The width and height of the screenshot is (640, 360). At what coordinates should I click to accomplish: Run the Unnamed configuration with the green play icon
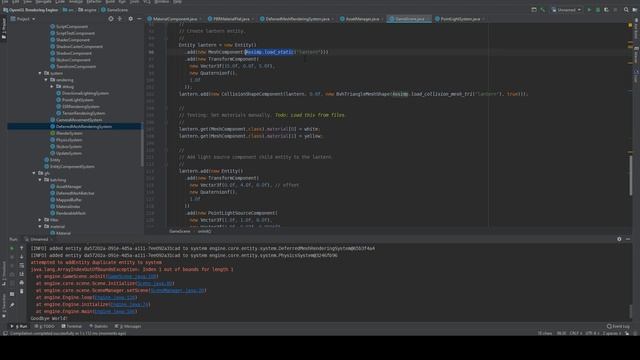point(589,10)
